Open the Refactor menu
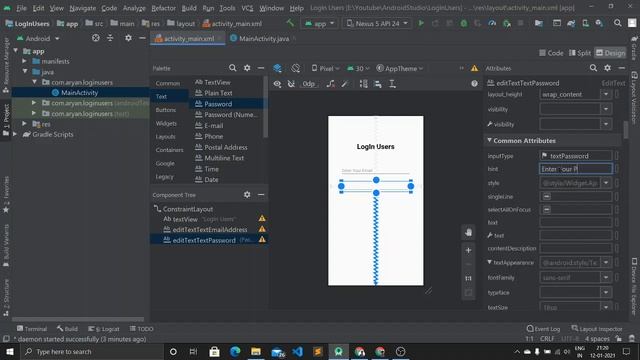 pyautogui.click(x=163, y=8)
